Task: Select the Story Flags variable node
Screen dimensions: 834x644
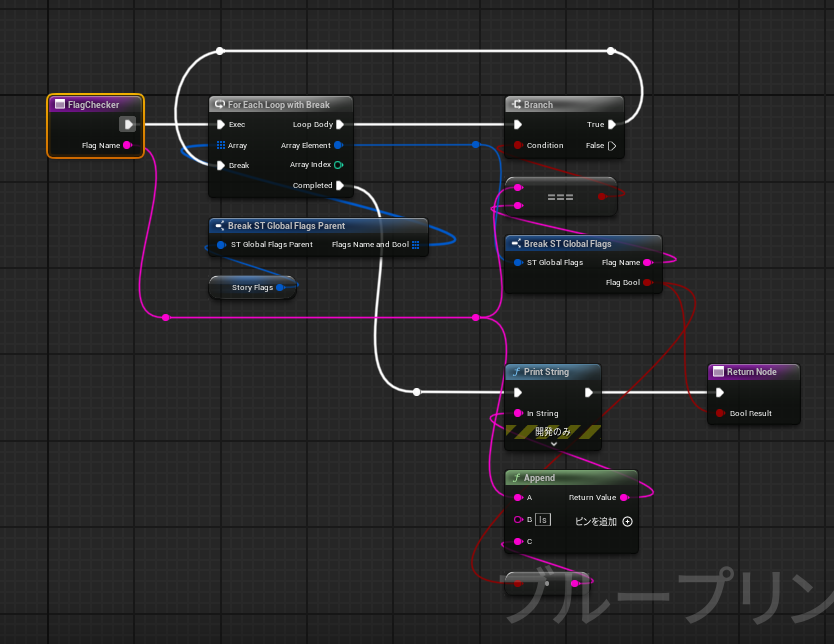Action: (253, 288)
